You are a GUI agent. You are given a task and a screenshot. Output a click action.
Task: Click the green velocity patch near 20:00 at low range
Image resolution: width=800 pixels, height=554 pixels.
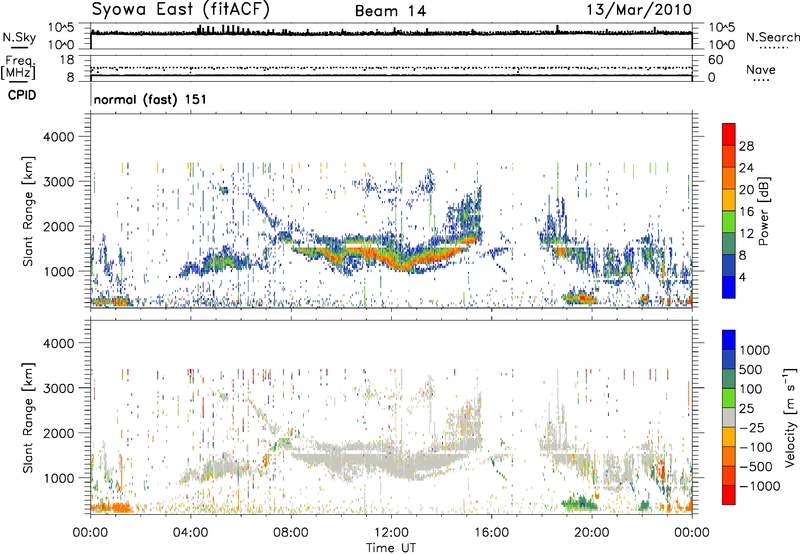tap(580, 503)
